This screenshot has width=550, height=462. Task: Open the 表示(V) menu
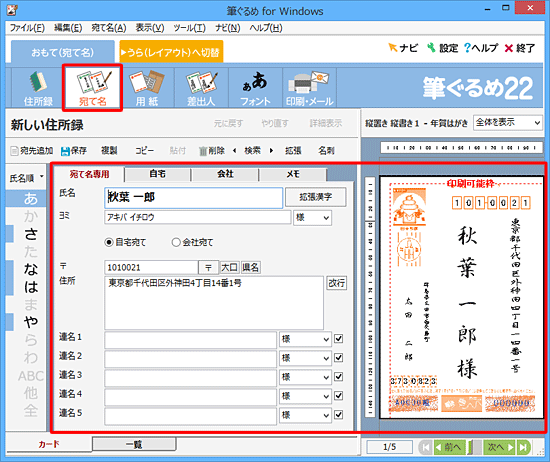click(150, 28)
